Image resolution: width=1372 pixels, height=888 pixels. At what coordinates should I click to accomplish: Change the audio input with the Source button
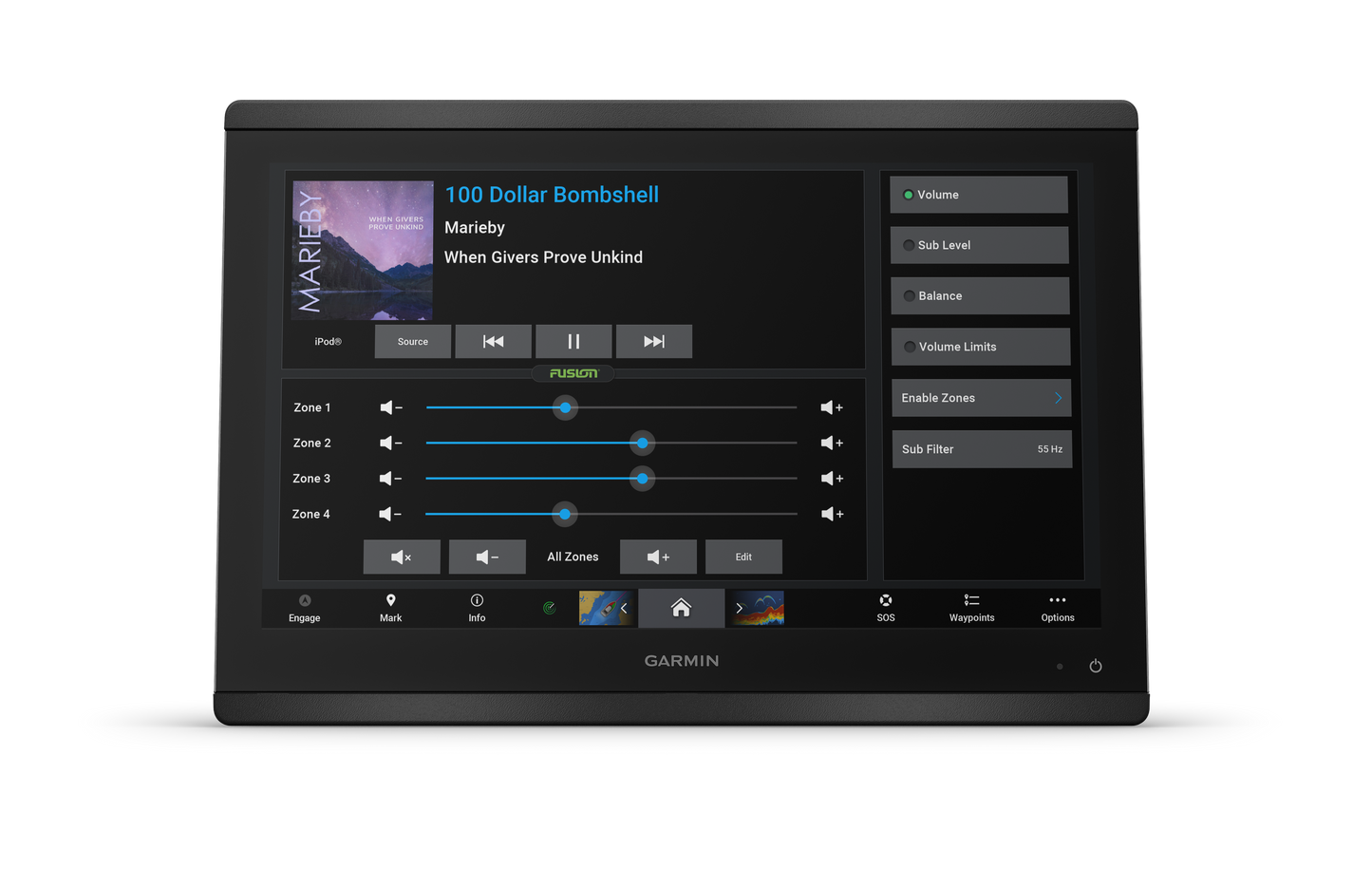[412, 341]
